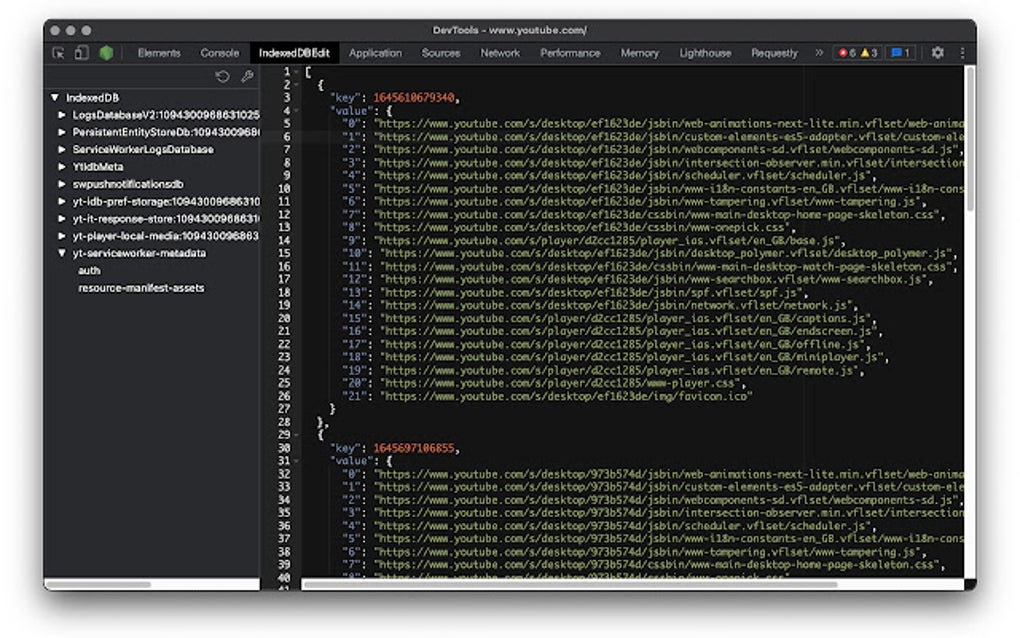Click the horizontal scrollbar under the JSON editor
Viewport: 1020px width, 638px height.
point(570,584)
